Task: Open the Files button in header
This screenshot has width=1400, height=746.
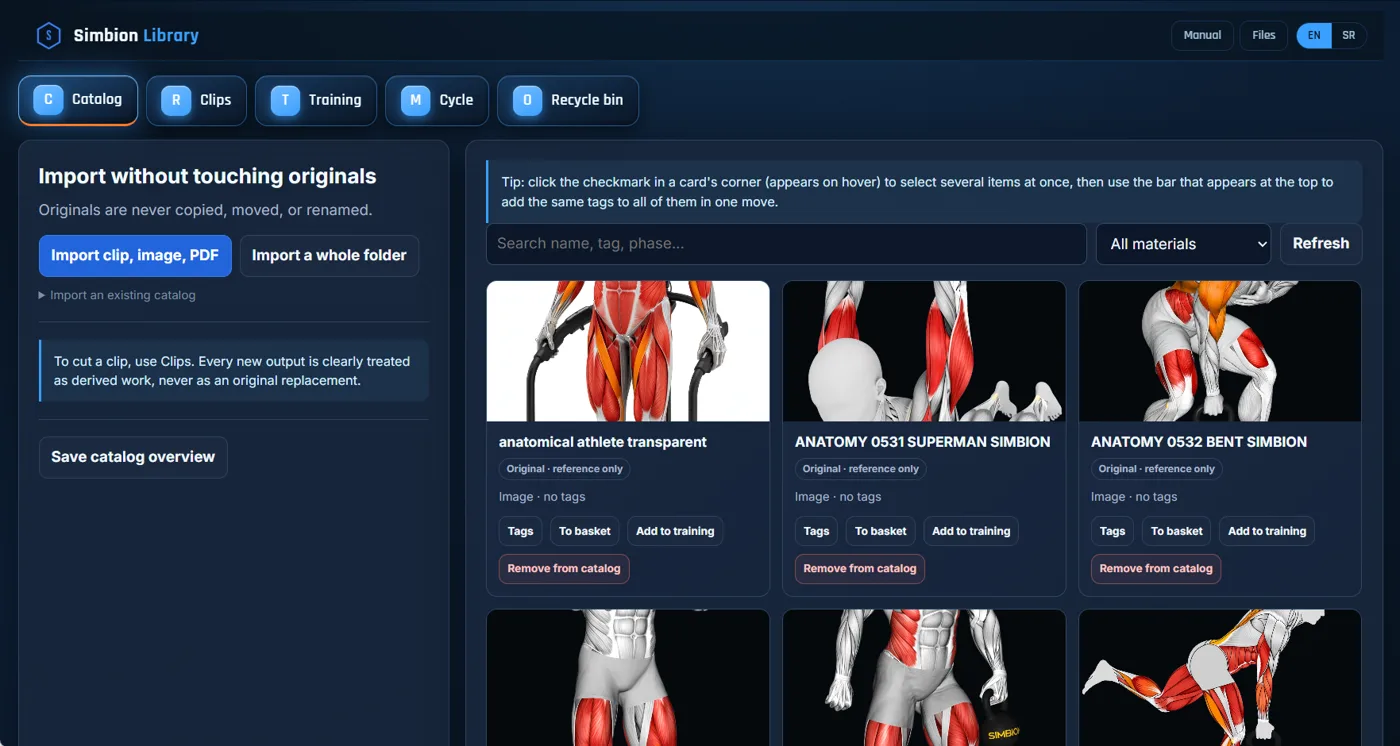Action: click(1264, 35)
